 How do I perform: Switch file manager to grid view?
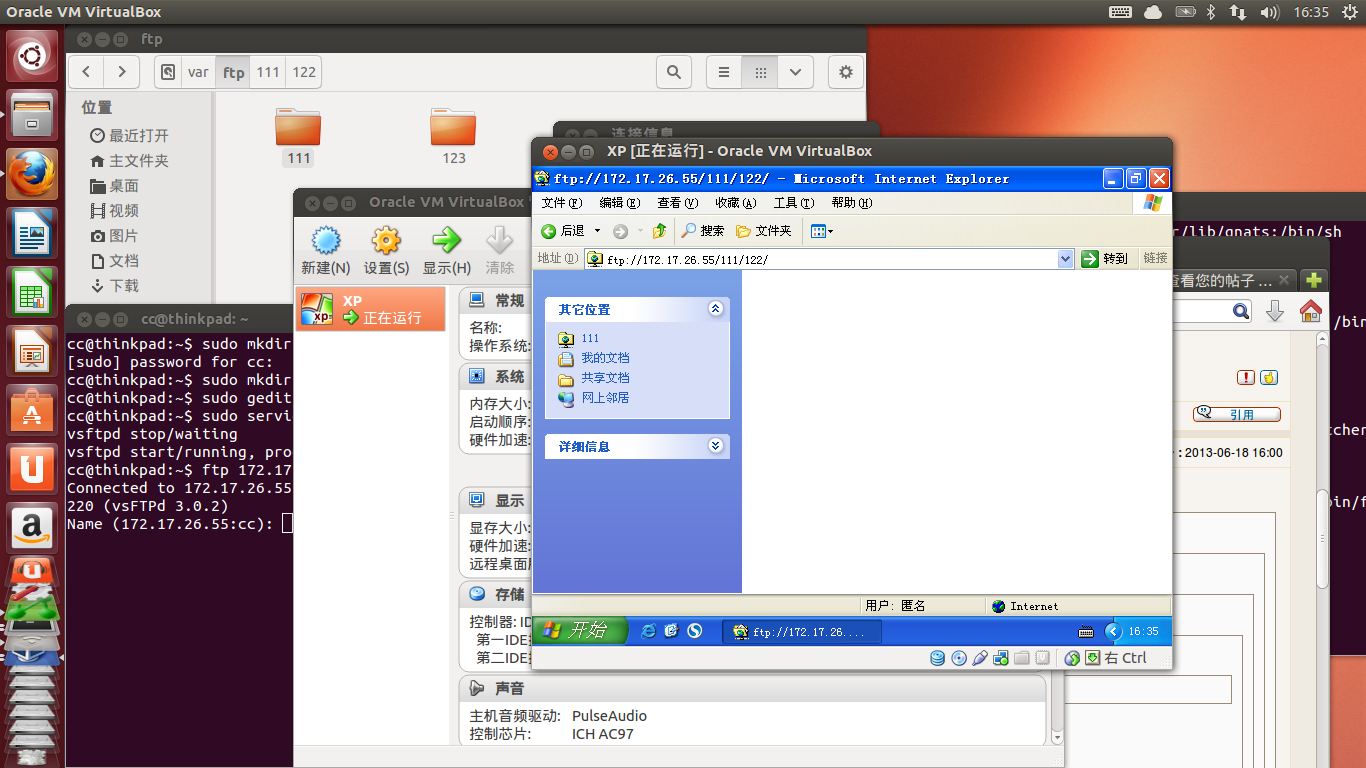[x=760, y=72]
